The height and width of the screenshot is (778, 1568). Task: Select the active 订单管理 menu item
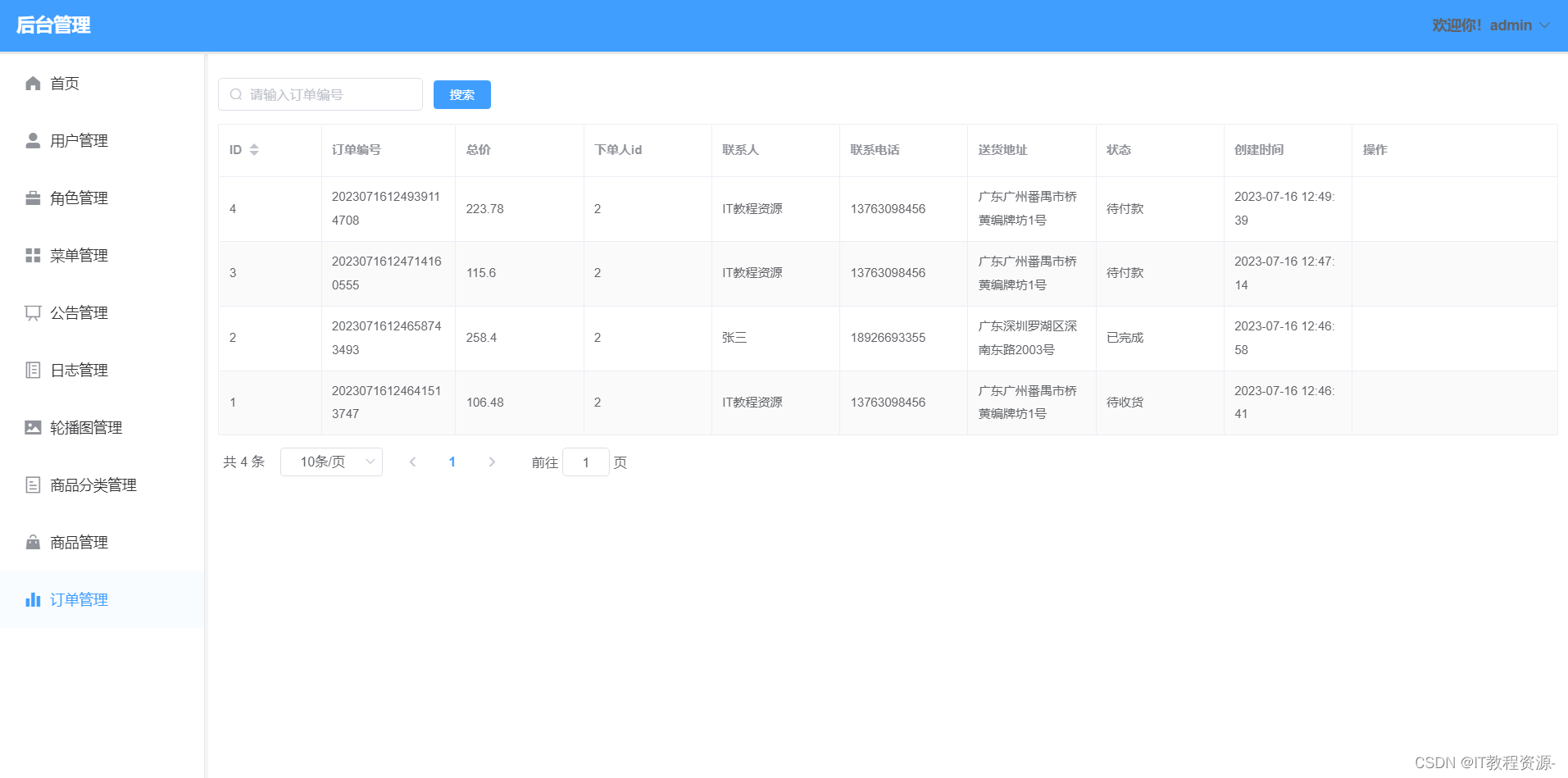click(x=102, y=600)
